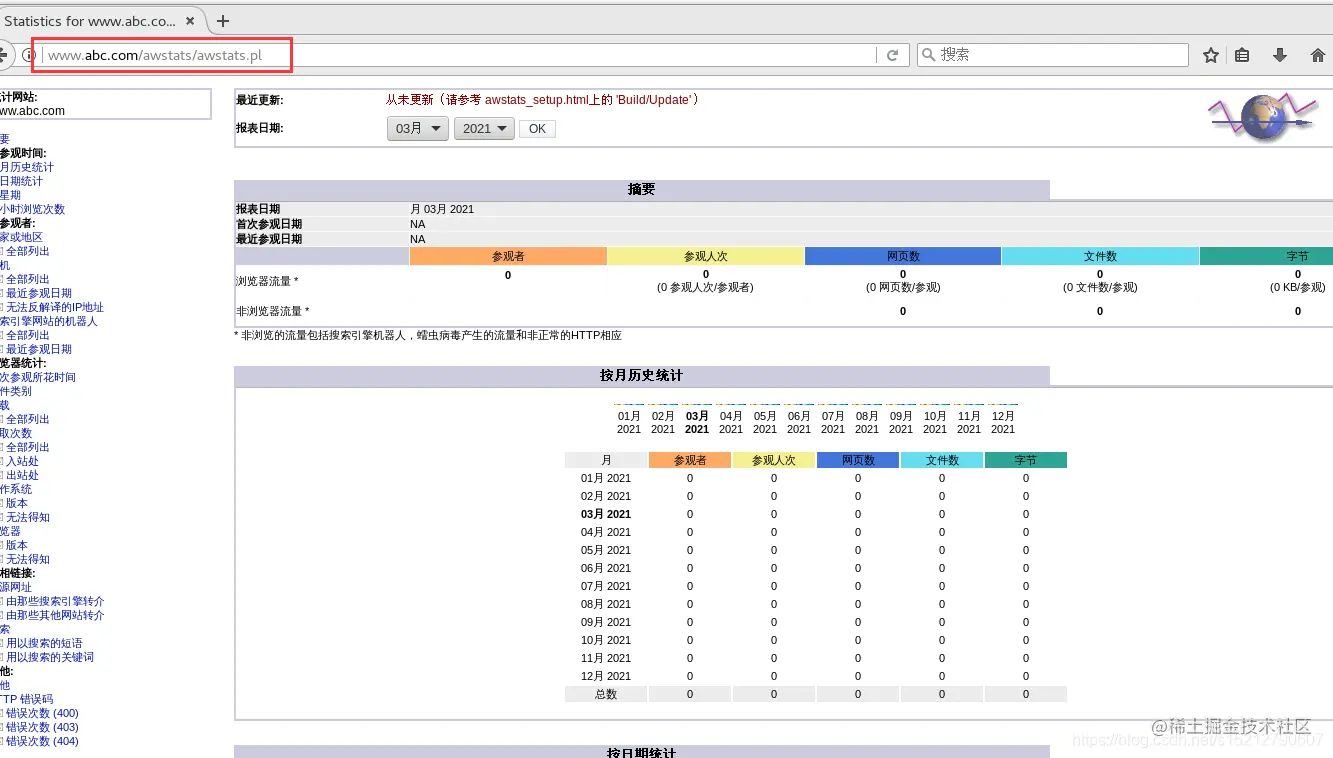Open the 星期 sidebar link
1333x758 pixels.
pyautogui.click(x=10, y=195)
